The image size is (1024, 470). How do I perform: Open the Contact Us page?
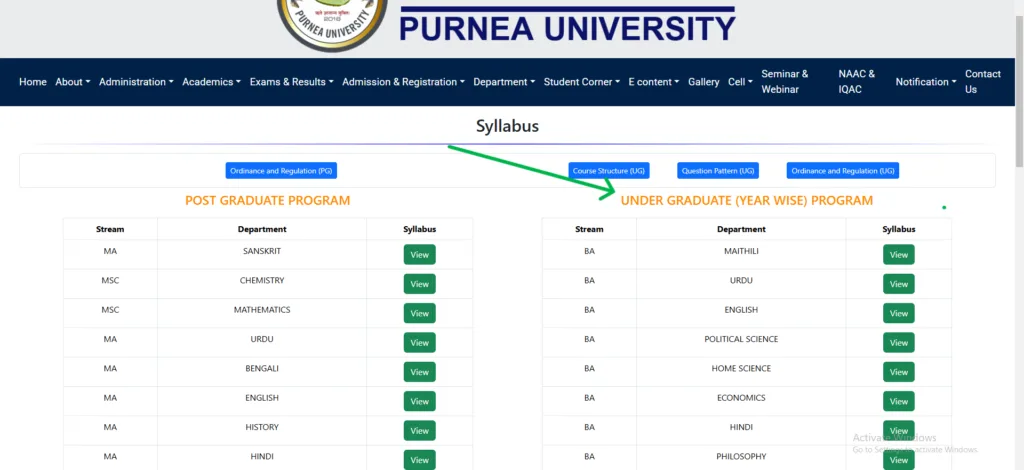(983, 82)
